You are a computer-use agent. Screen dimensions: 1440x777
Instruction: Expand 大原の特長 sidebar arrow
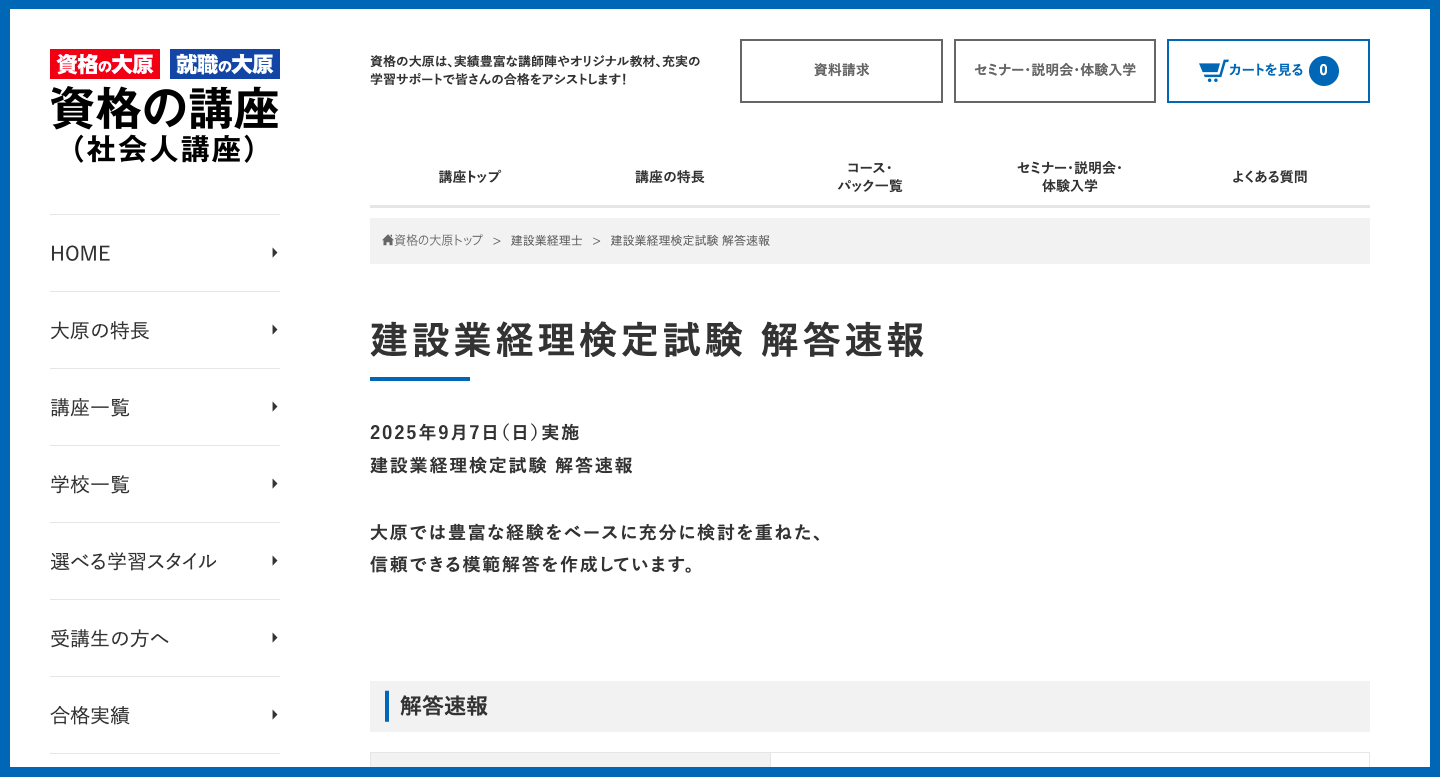click(274, 330)
